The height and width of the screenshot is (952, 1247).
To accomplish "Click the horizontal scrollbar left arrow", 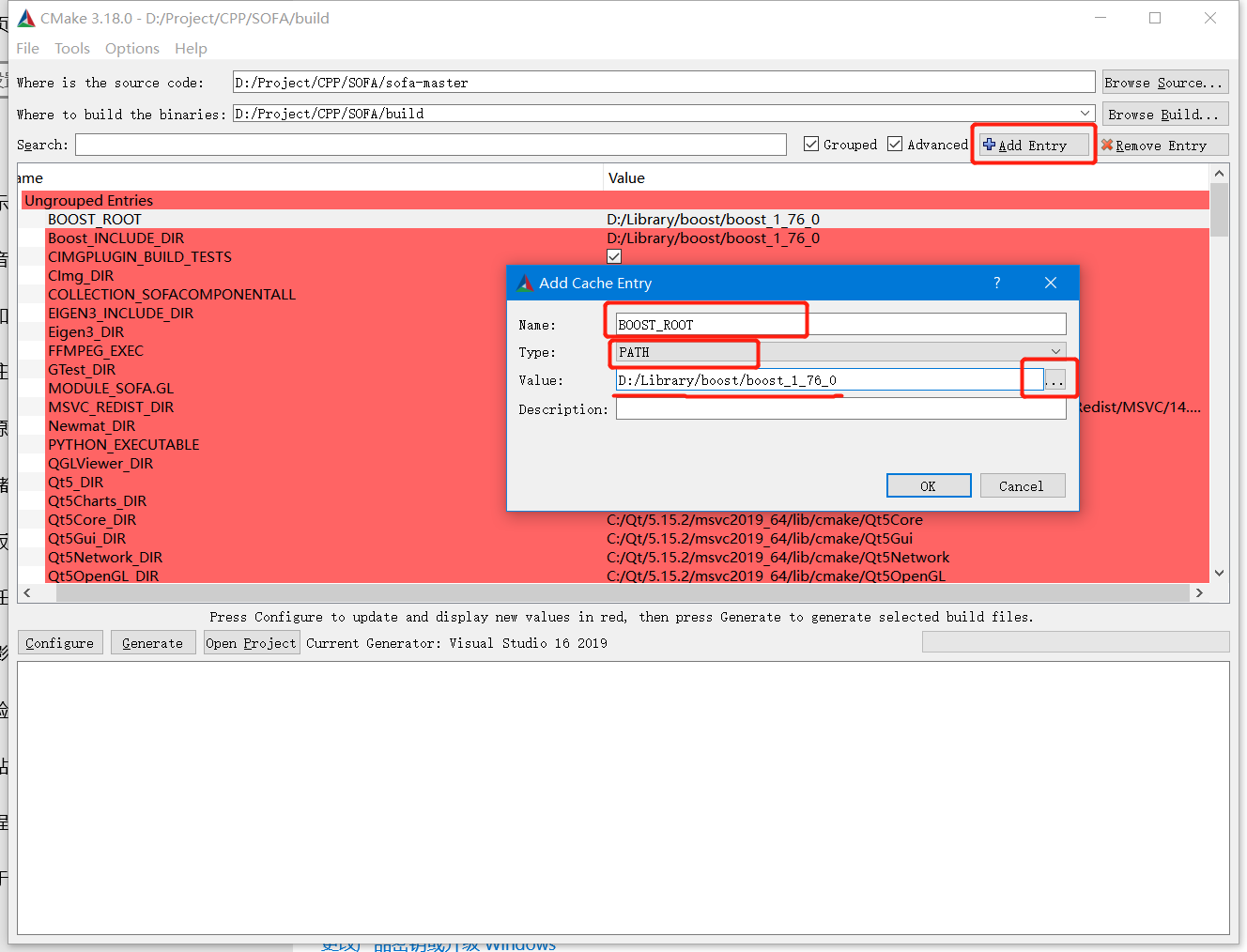I will tap(26, 592).
